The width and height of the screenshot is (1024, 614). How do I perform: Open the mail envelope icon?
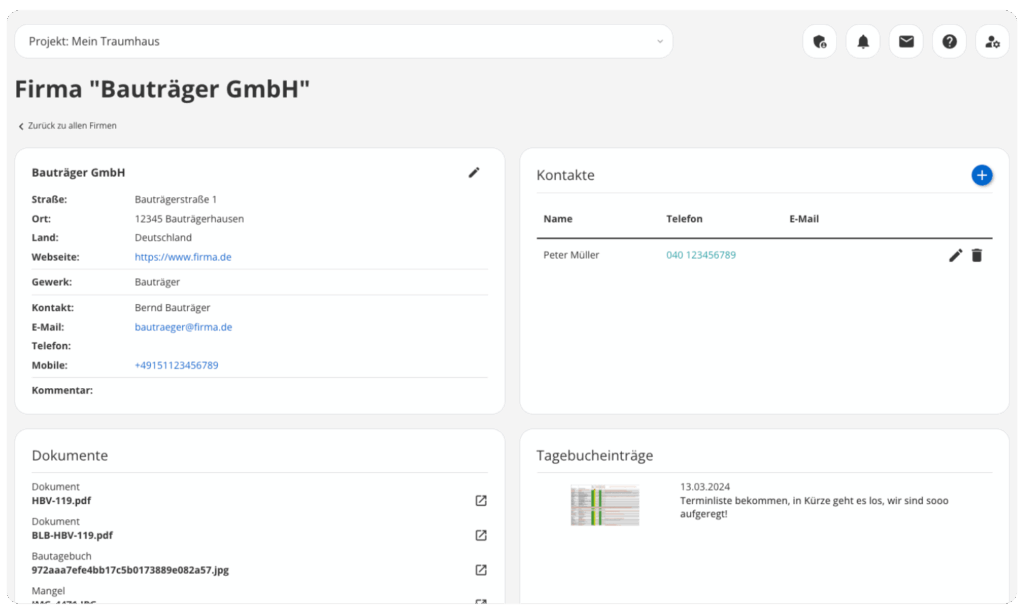tap(906, 42)
